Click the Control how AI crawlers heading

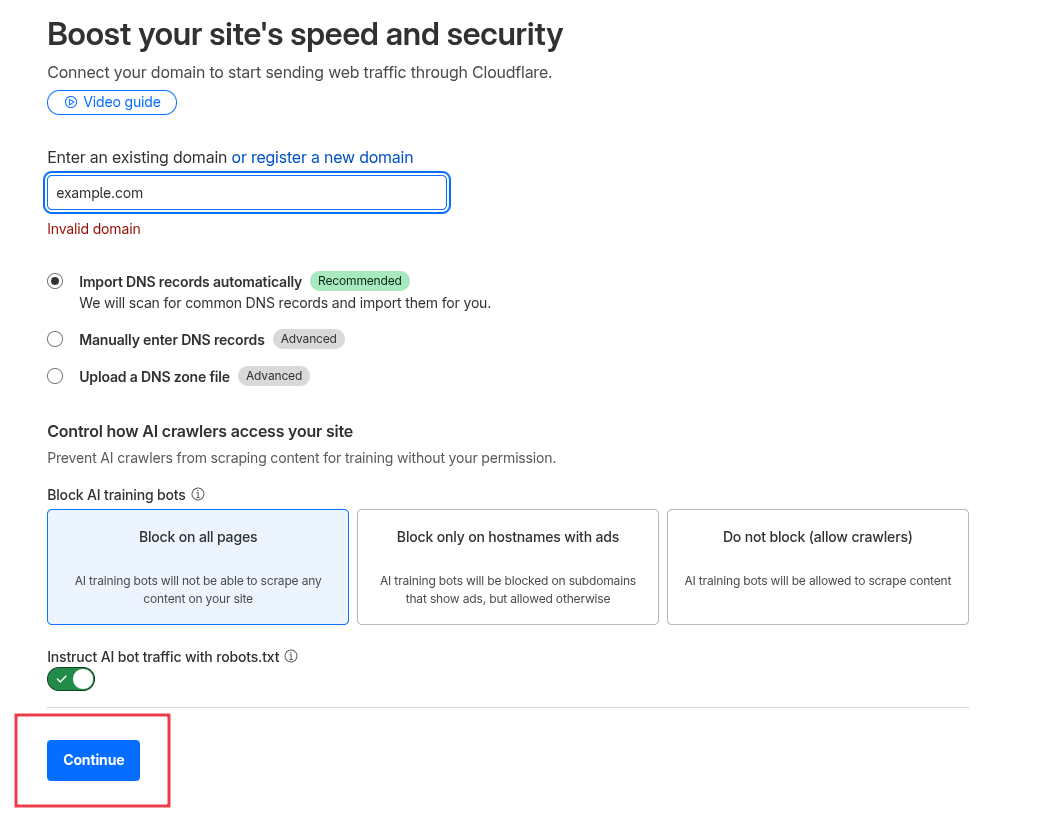(x=200, y=432)
